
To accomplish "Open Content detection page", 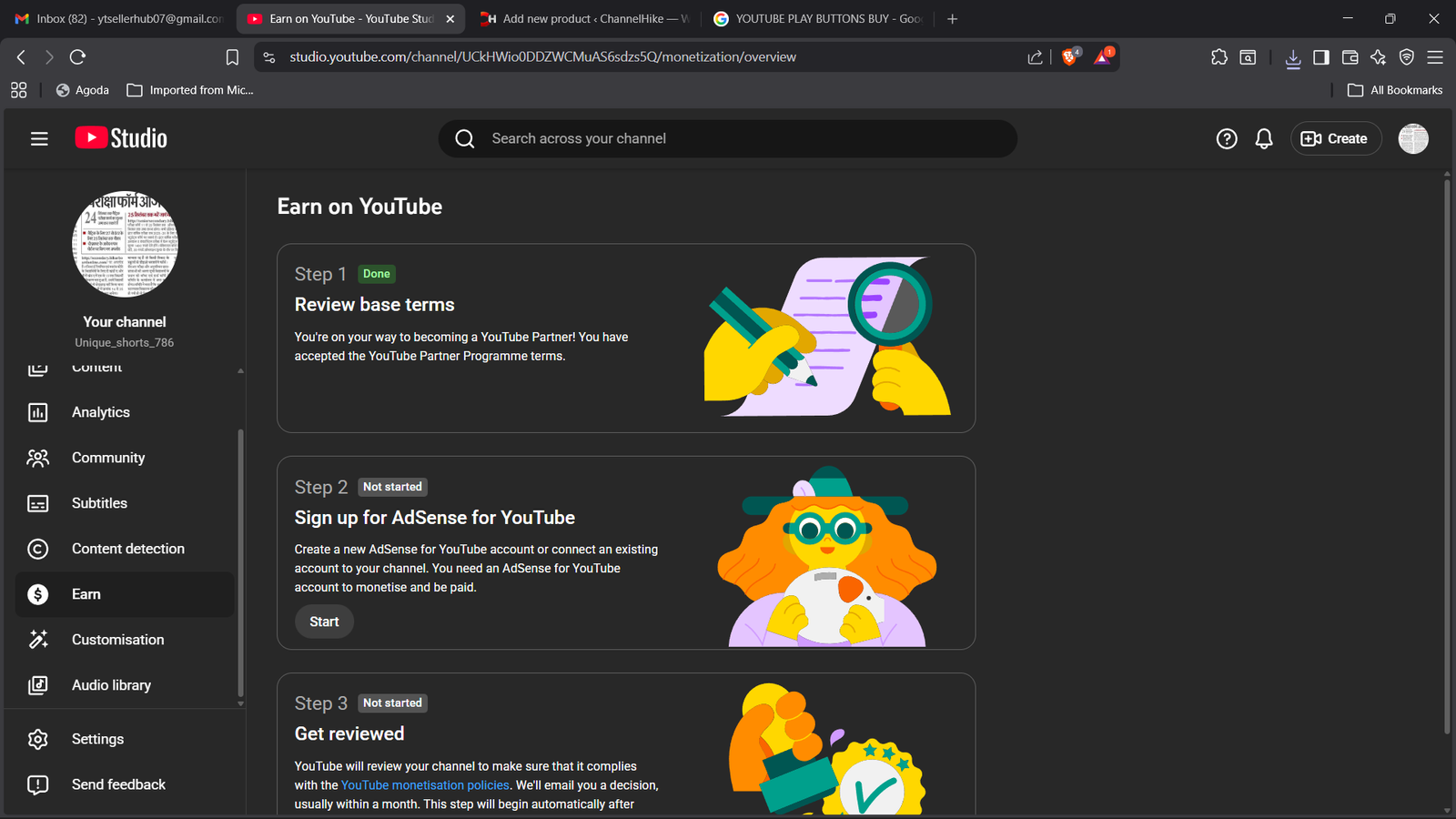I will (127, 549).
